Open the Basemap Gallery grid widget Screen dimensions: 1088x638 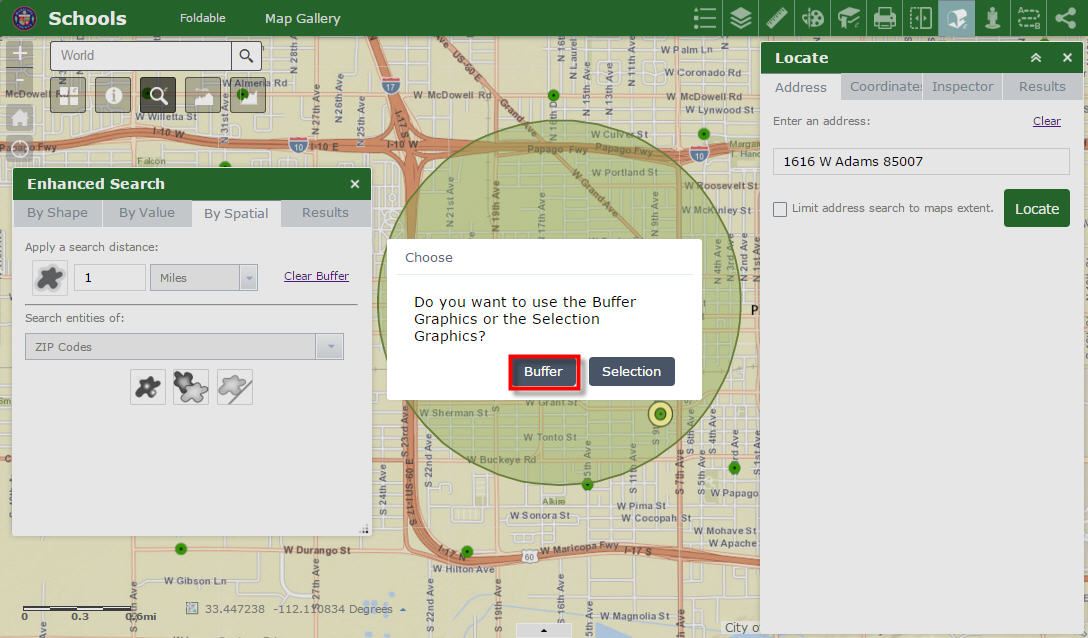pyautogui.click(x=68, y=95)
